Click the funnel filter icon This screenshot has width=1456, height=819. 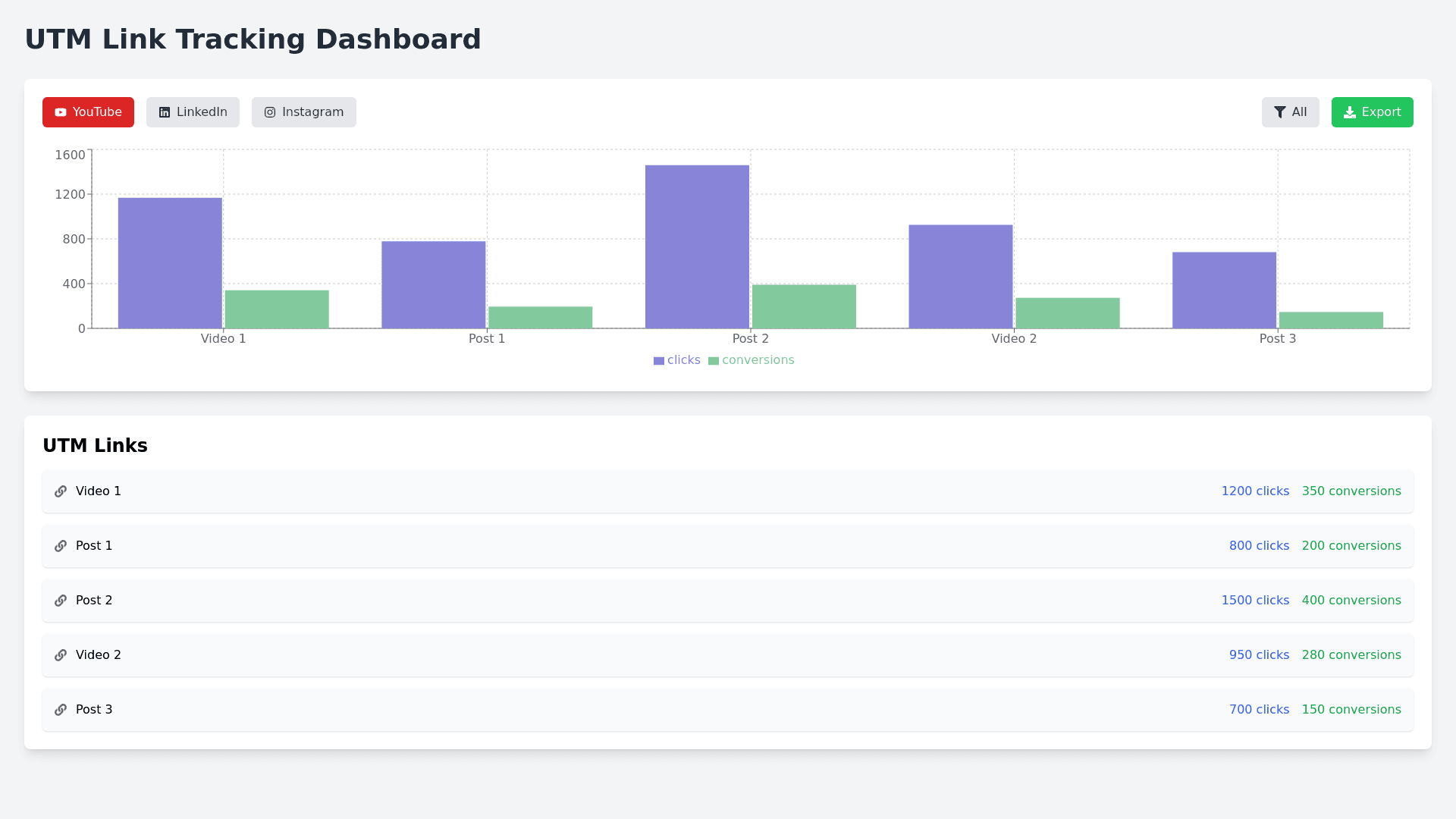[1280, 112]
